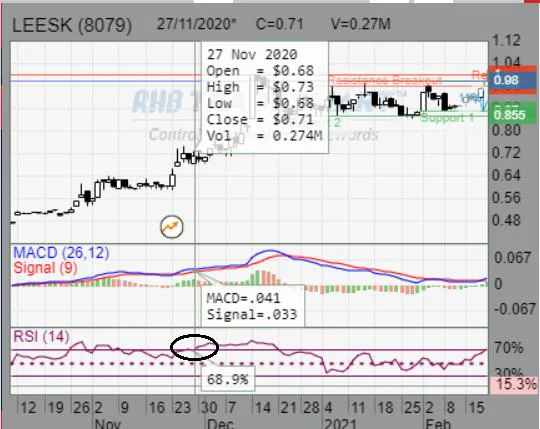
Task: Select the Feb month axis label
Action: [438, 423]
